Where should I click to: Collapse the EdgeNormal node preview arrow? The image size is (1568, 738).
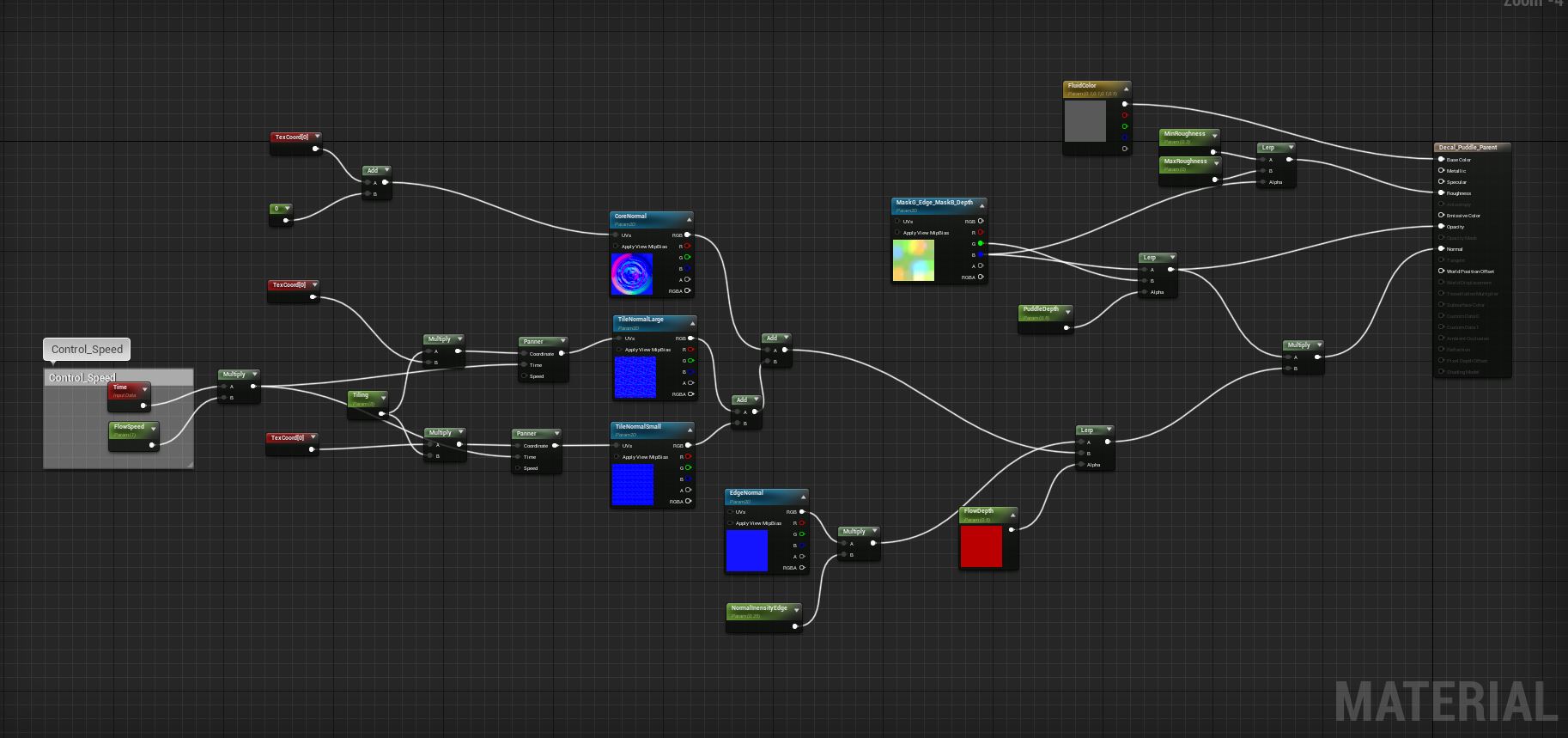click(804, 496)
